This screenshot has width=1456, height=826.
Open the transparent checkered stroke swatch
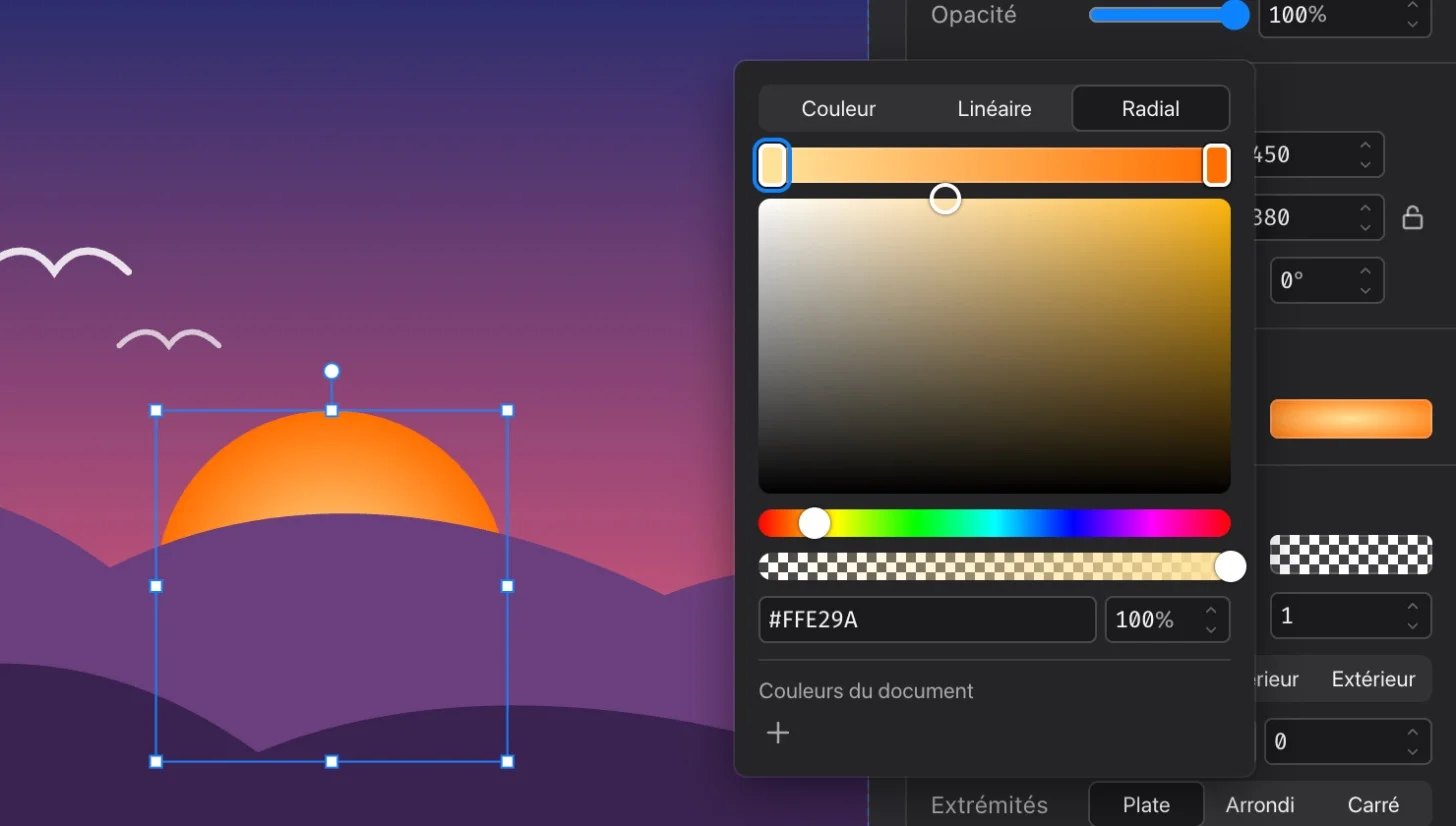point(1351,555)
